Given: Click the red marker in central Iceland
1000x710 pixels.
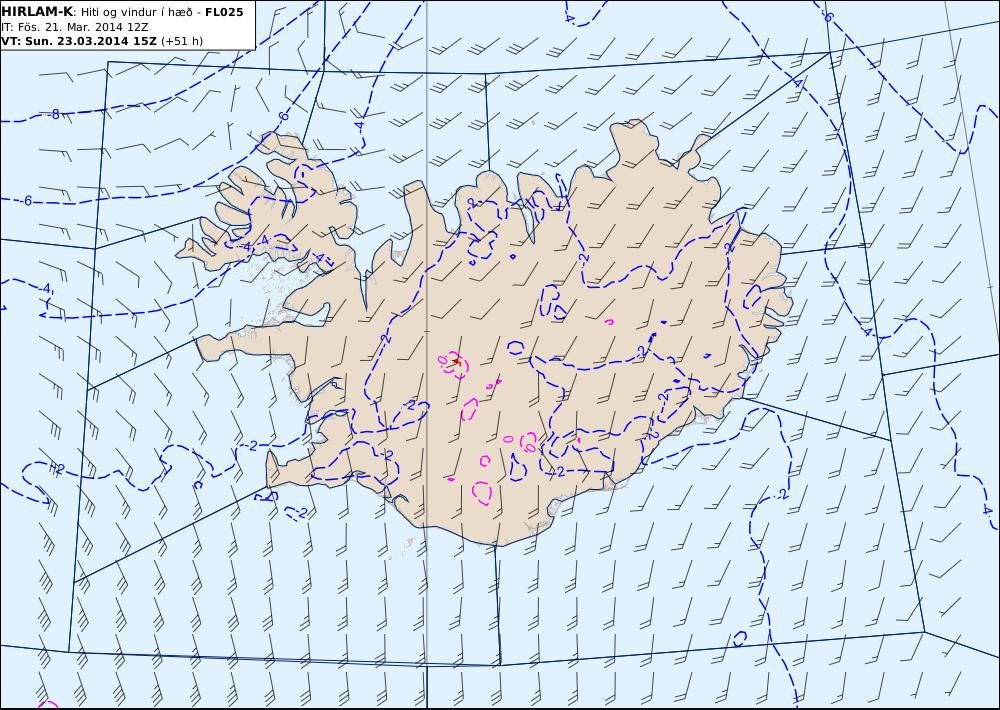Looking at the screenshot, I should tap(457, 362).
